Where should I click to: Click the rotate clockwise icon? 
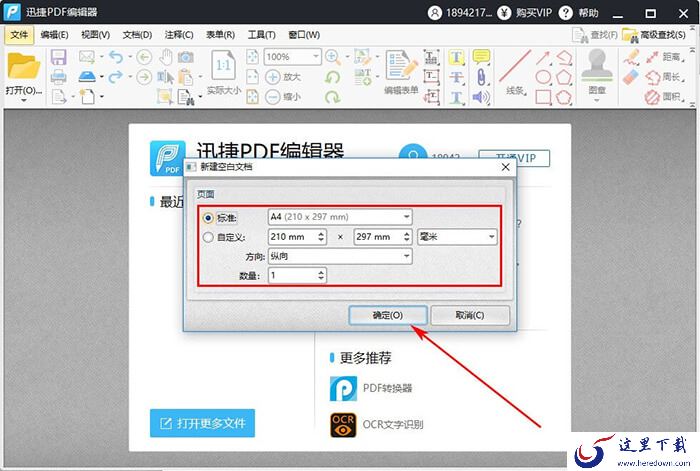pos(332,96)
